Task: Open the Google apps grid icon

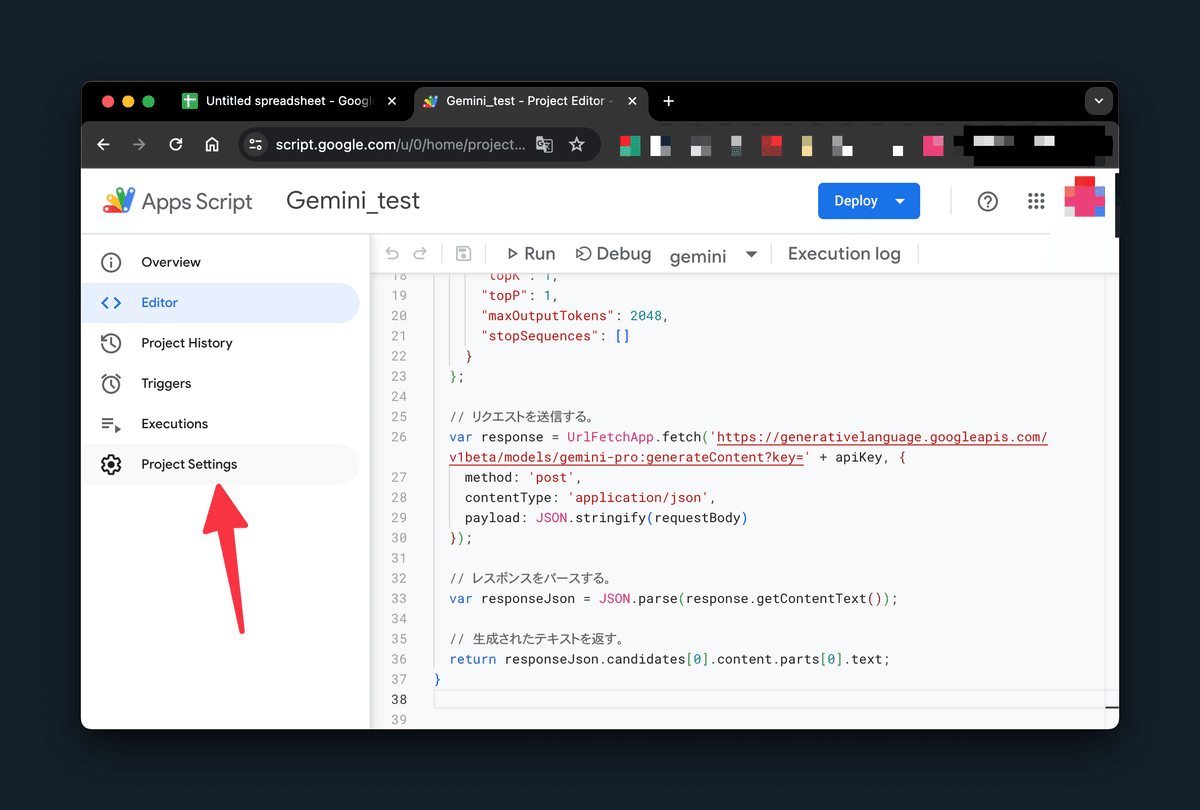Action: 1036,201
